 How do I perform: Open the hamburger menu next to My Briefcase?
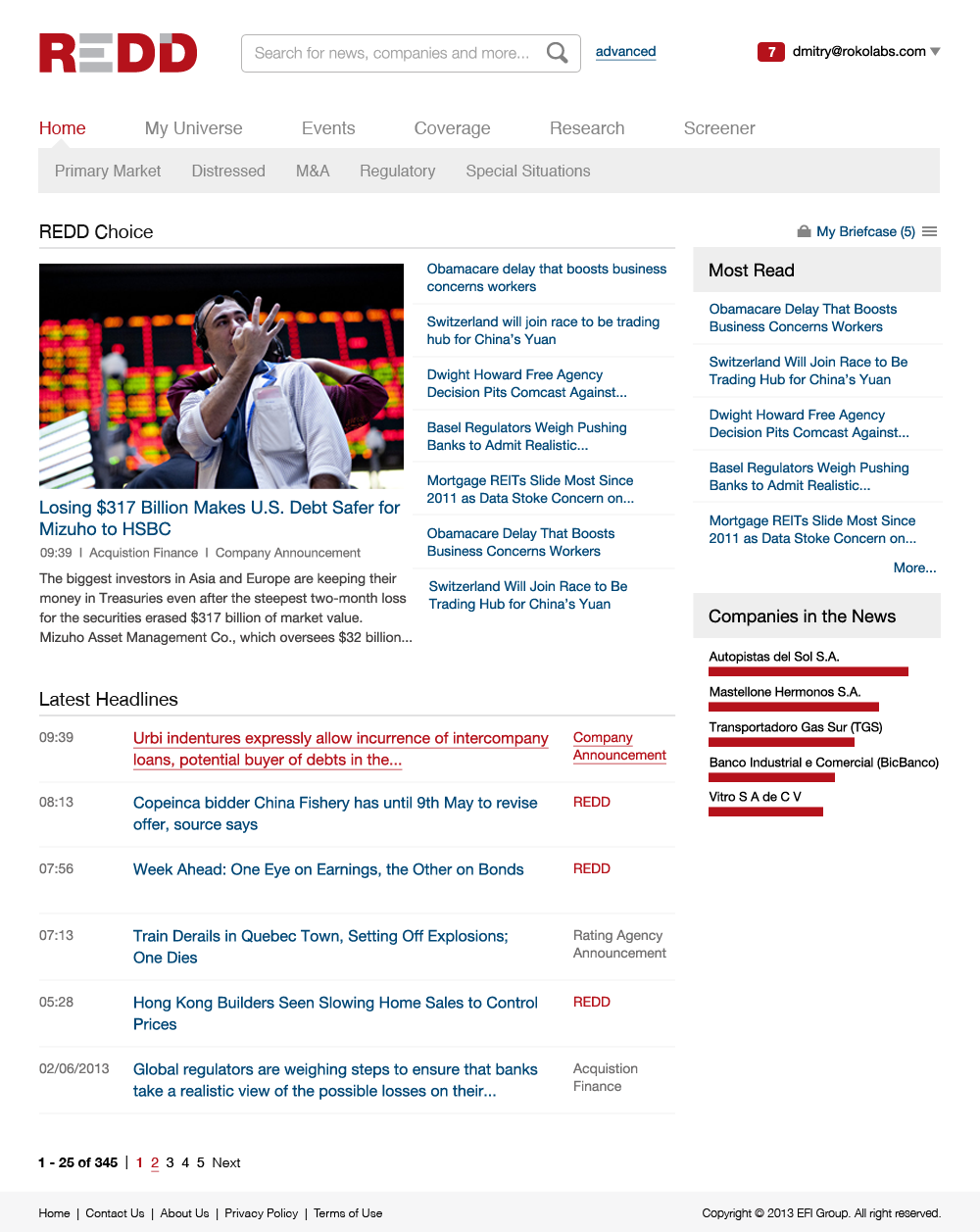click(930, 231)
